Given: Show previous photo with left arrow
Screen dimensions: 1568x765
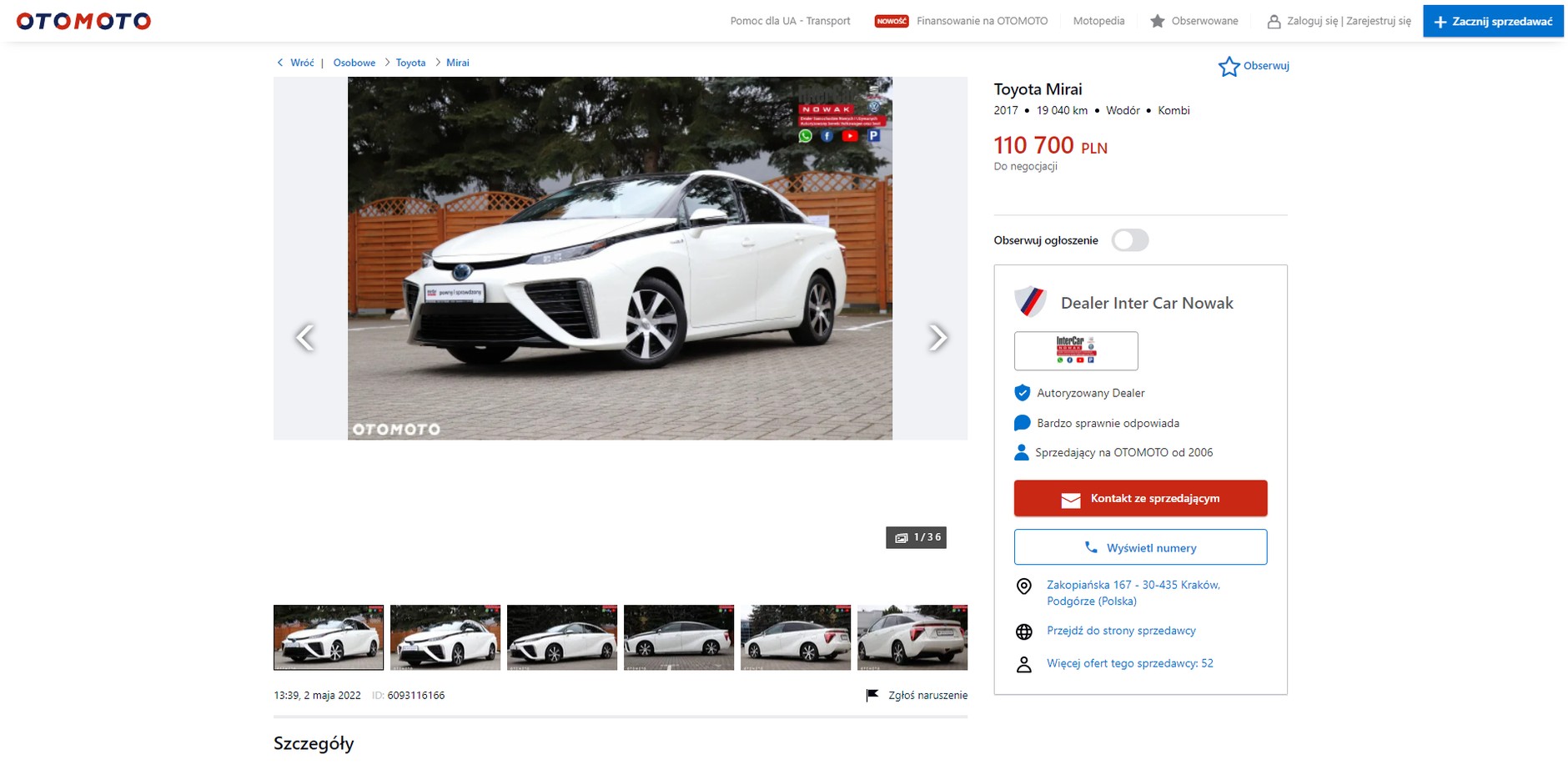Looking at the screenshot, I should (305, 337).
